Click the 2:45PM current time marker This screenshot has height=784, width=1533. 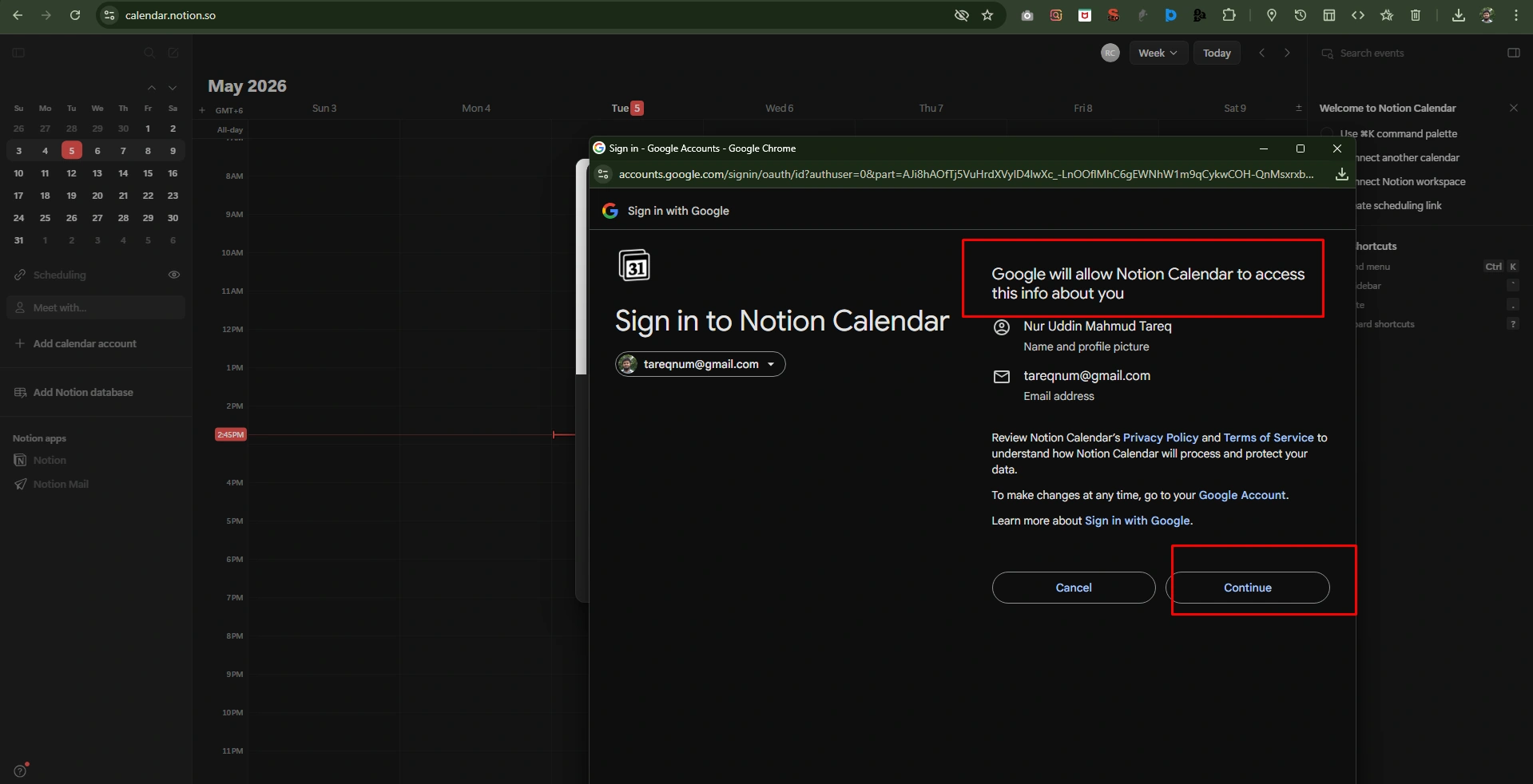tap(231, 434)
